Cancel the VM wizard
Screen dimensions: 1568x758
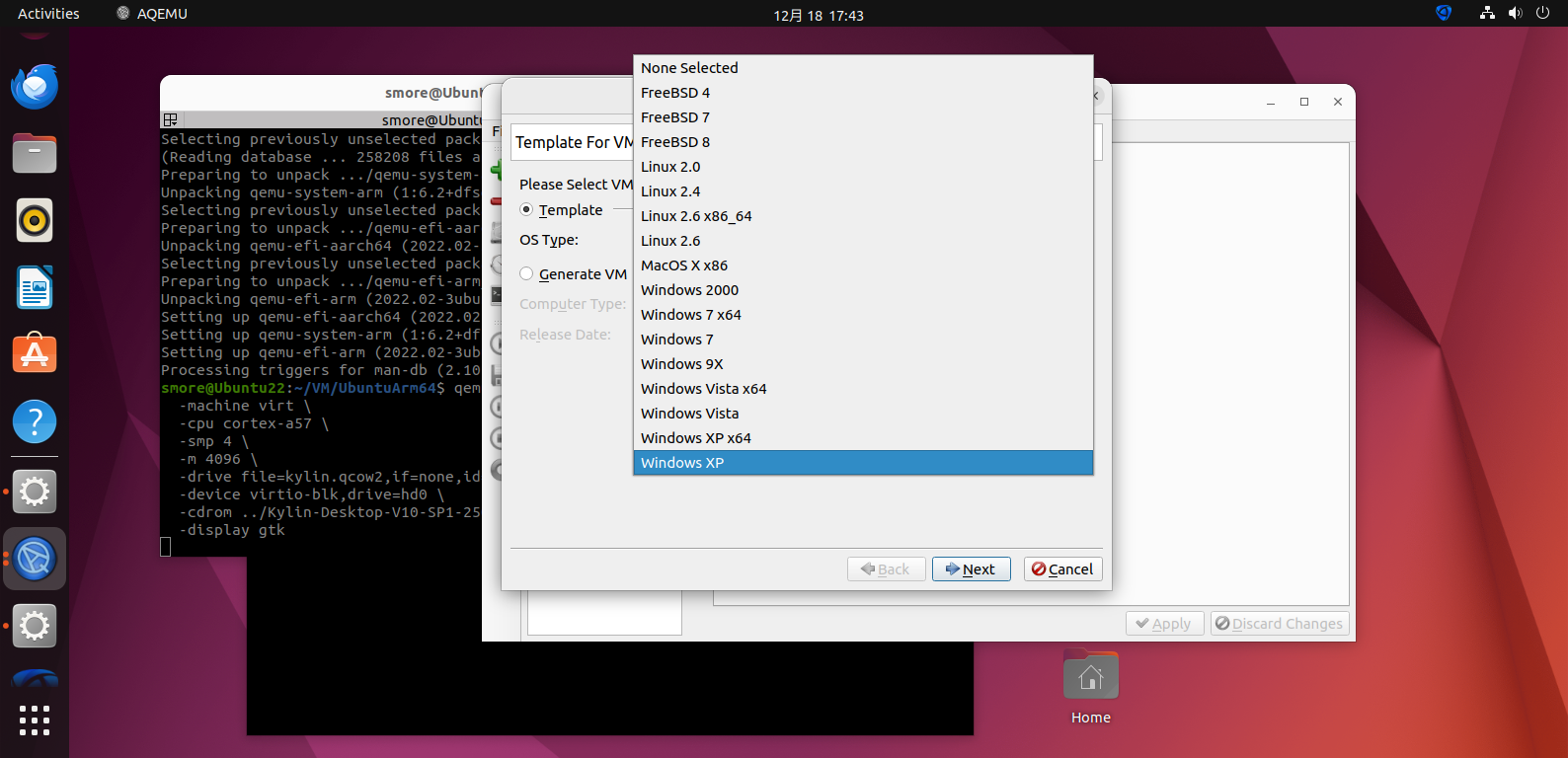tap(1062, 569)
